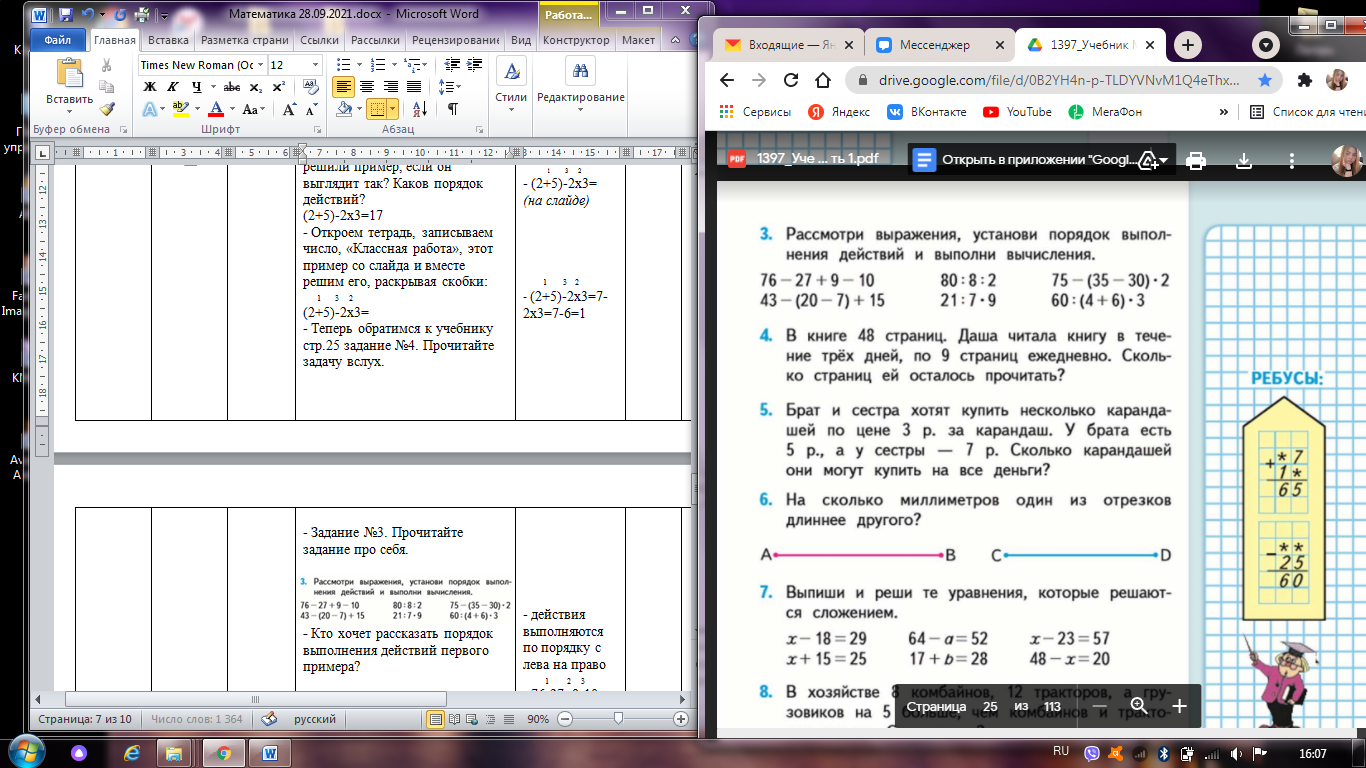Switch to the Рецензирование ribbon tab
Viewport: 1366px width, 768px height.
click(x=453, y=41)
